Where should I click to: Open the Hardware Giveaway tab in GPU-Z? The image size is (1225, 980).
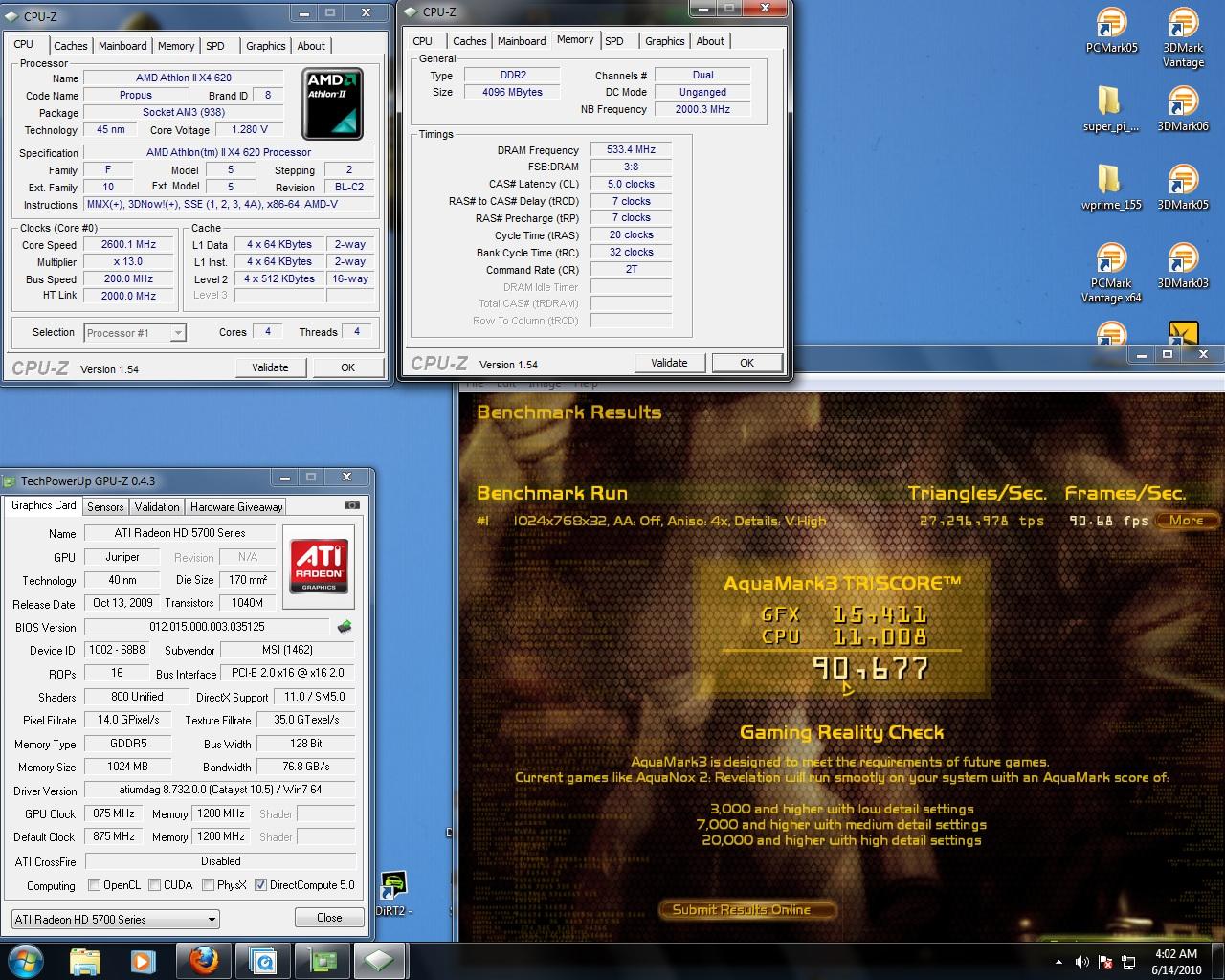click(236, 507)
